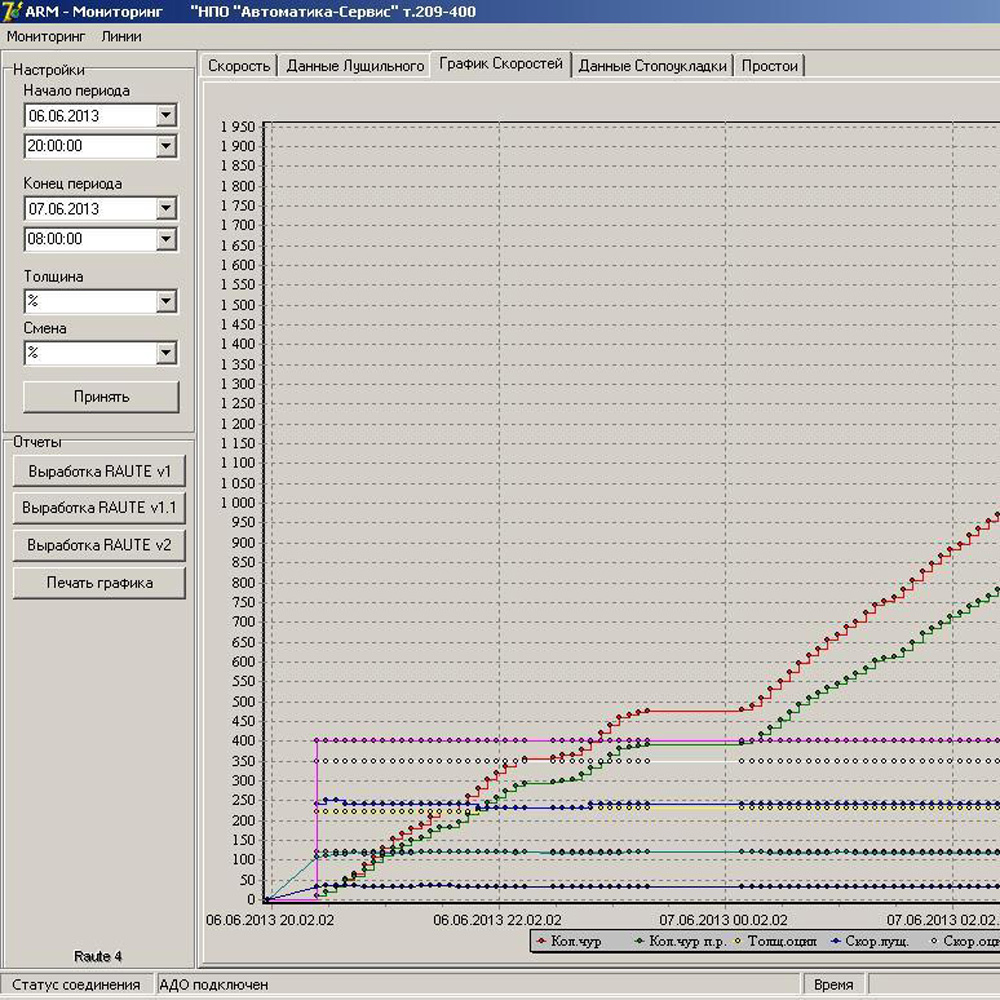Generate the Выработка RAUTE v2 report
1000x1000 pixels.
(99, 545)
